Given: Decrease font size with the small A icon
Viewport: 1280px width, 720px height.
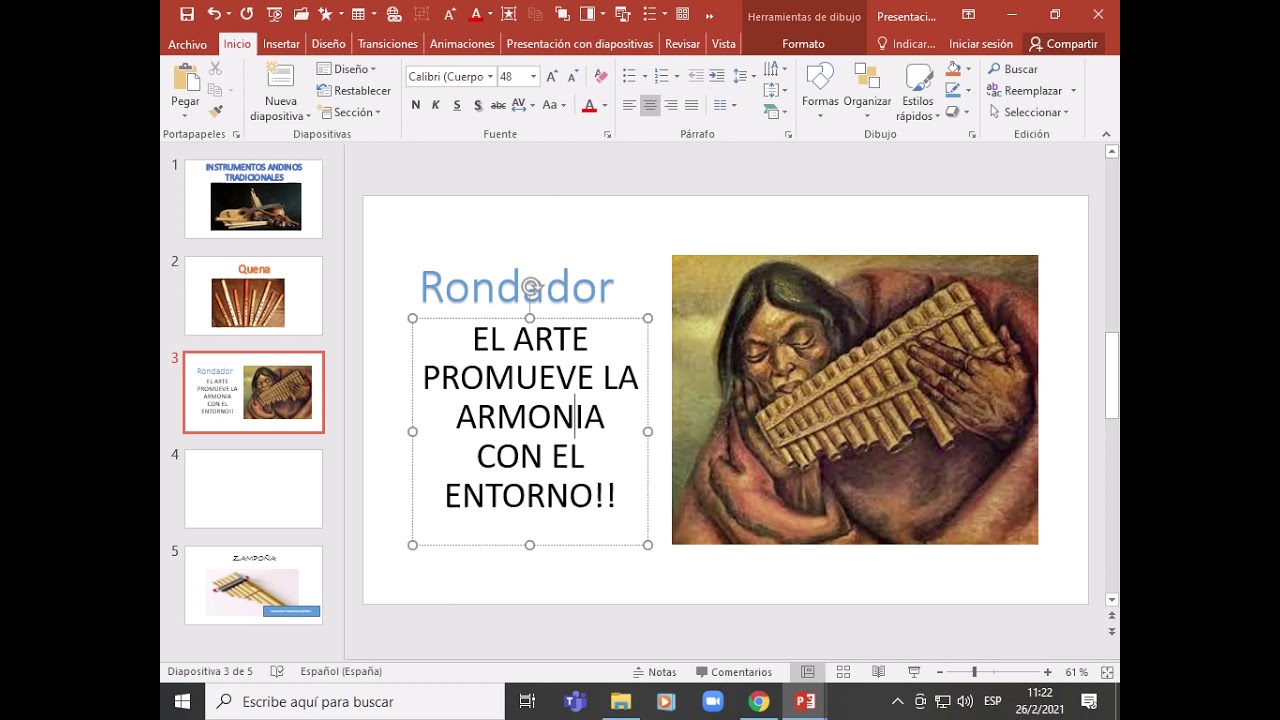Looking at the screenshot, I should click(573, 76).
